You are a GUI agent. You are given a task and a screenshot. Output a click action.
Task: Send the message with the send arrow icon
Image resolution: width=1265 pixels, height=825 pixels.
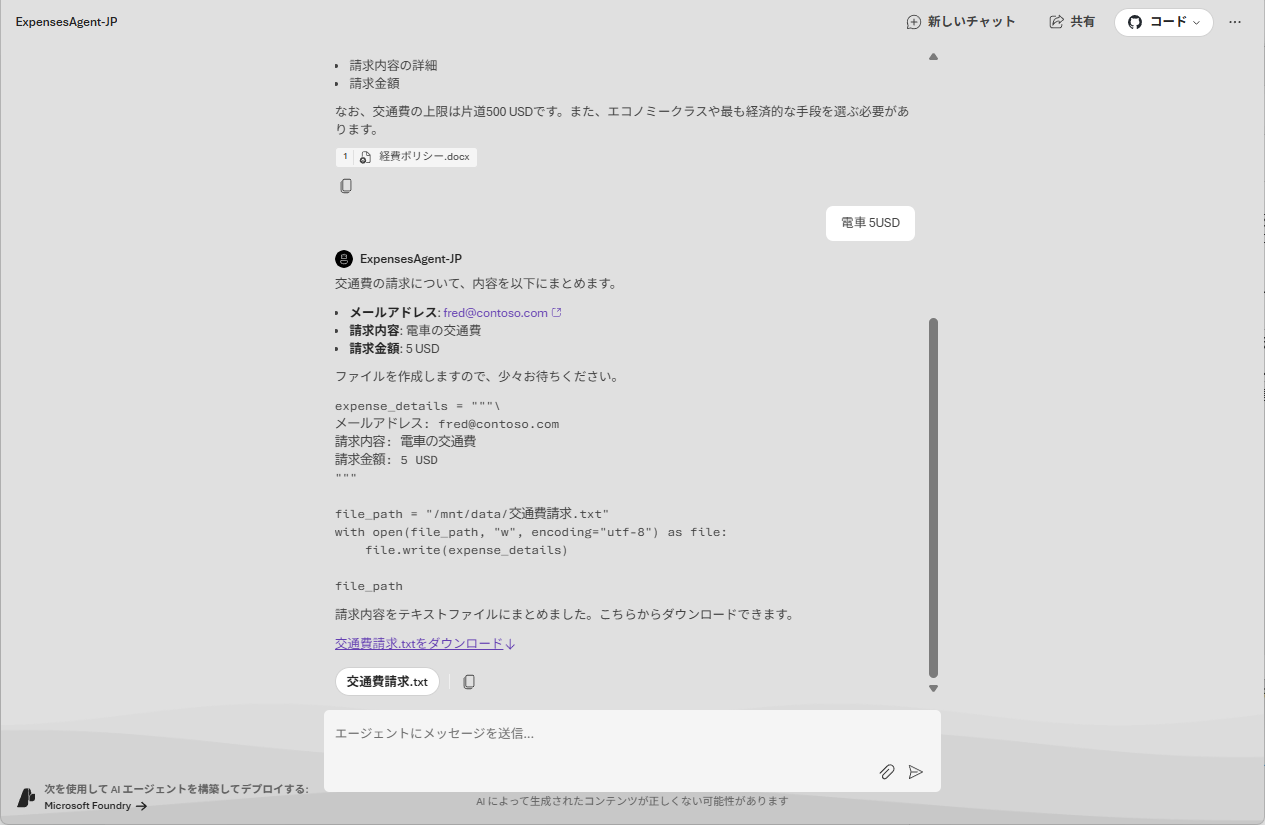click(916, 772)
